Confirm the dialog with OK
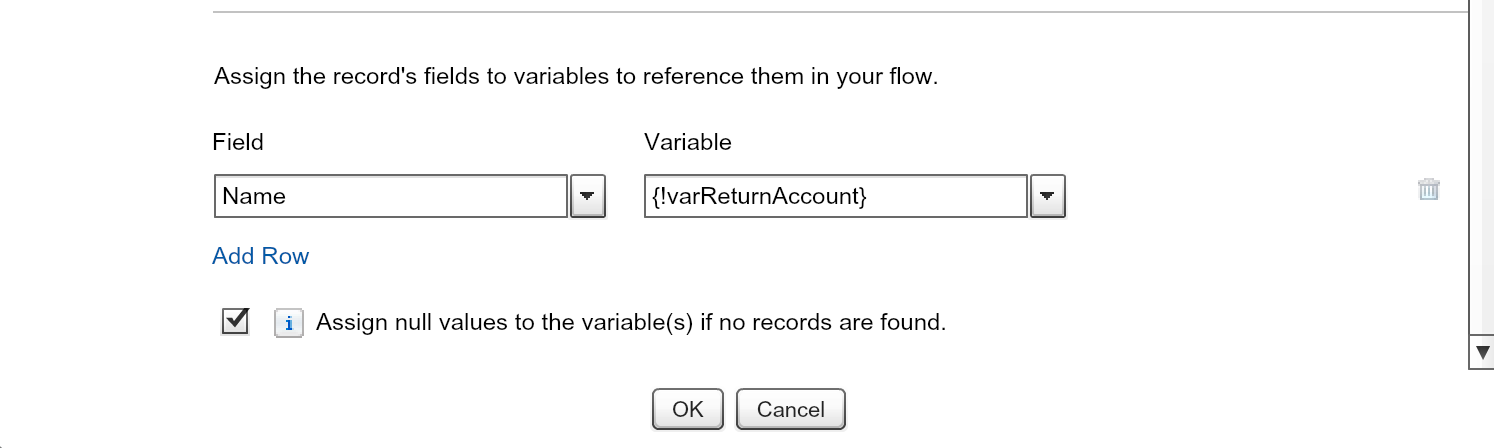Image resolution: width=1494 pixels, height=448 pixels. 688,409
